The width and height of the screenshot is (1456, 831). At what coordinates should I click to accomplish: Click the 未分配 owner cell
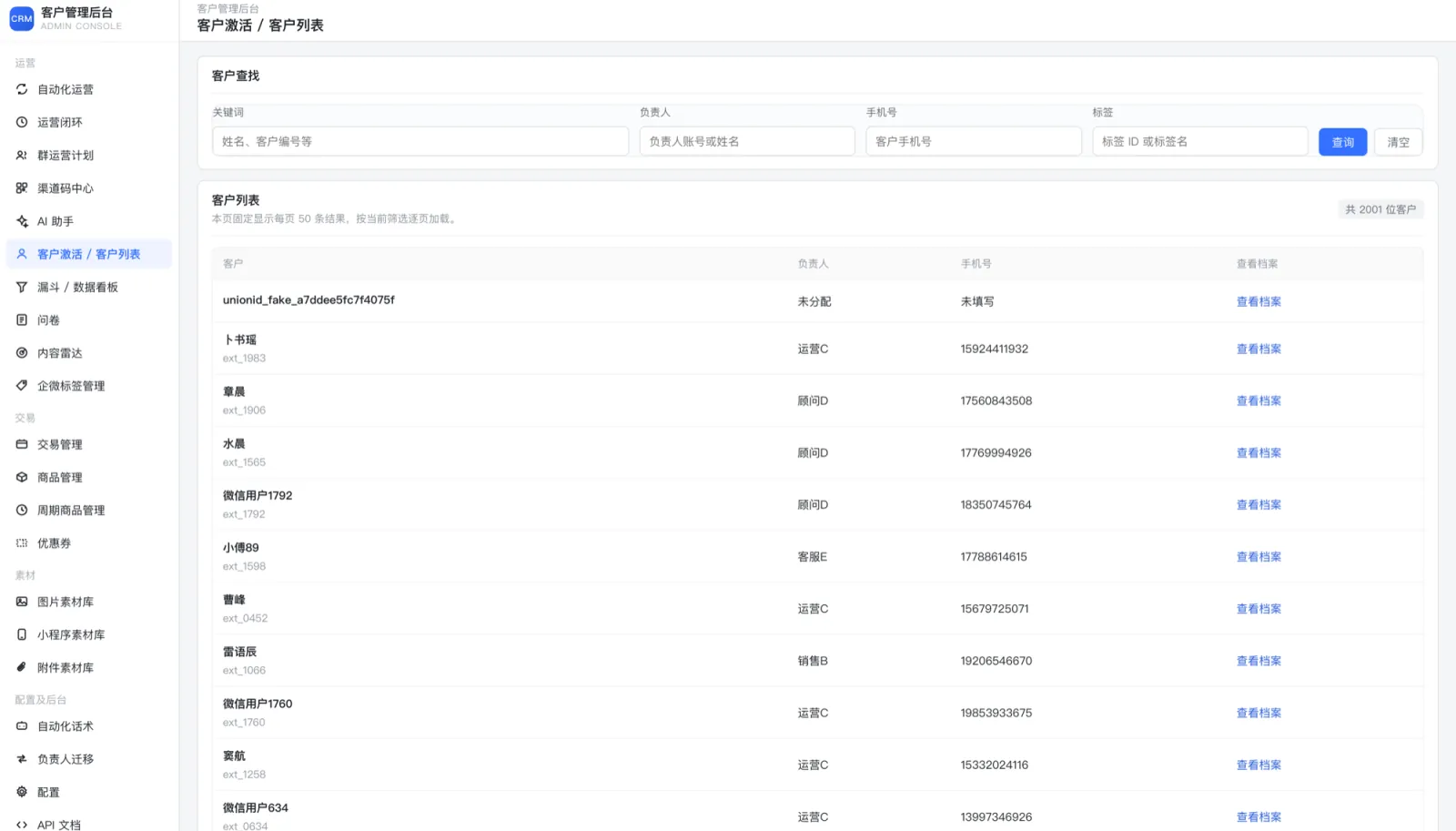[x=814, y=301]
